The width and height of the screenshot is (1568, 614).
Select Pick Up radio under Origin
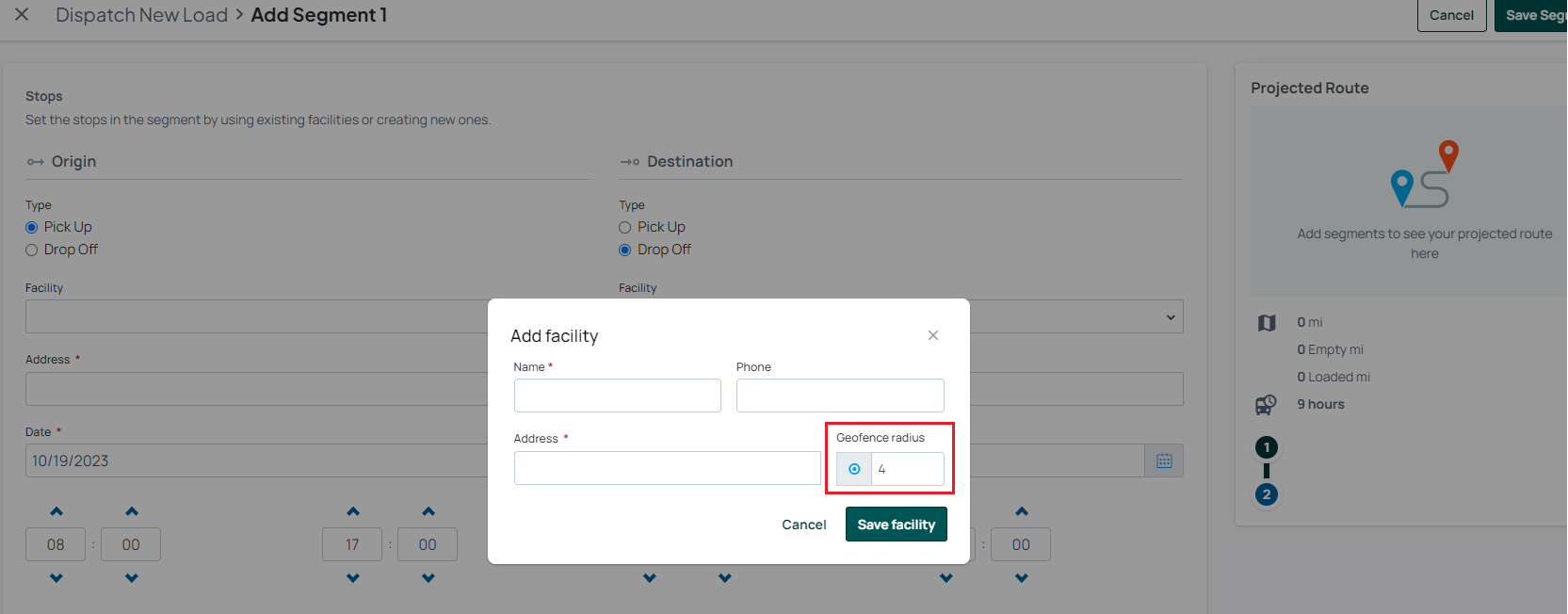point(32,227)
